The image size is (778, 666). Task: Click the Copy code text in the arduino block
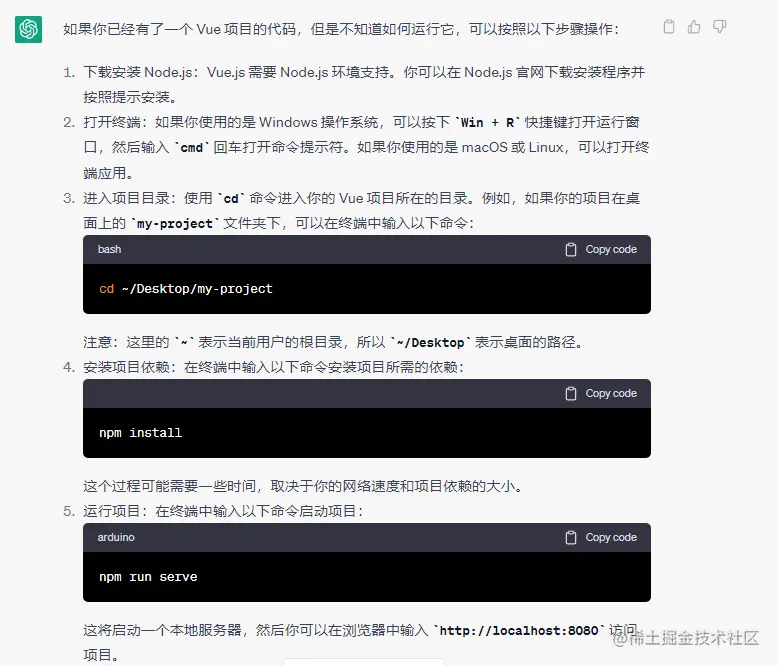611,537
